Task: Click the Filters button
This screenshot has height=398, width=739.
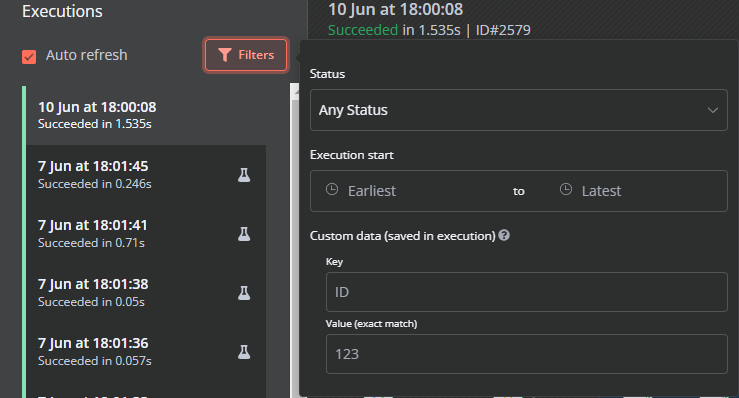Action: [x=246, y=55]
